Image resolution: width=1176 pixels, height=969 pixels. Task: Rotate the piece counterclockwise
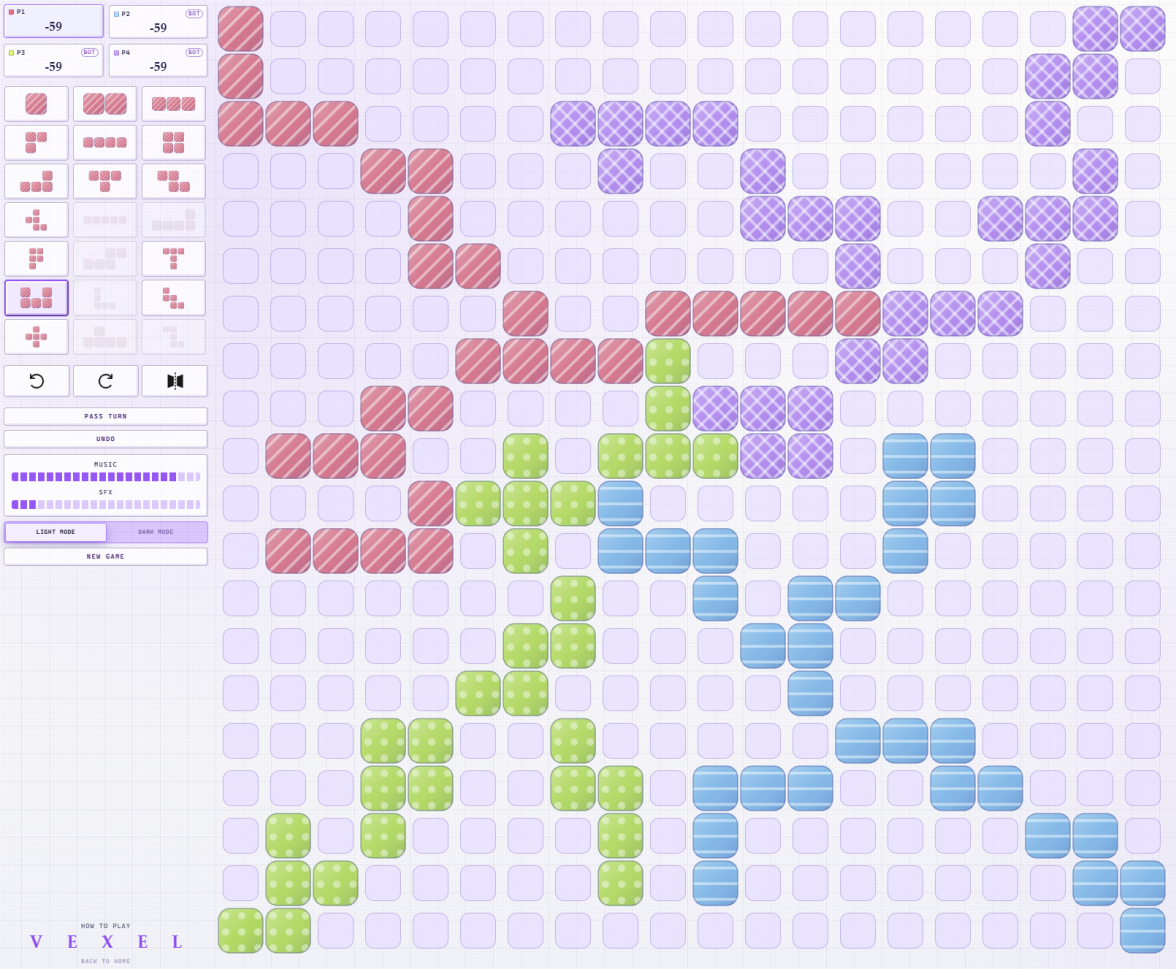point(36,381)
